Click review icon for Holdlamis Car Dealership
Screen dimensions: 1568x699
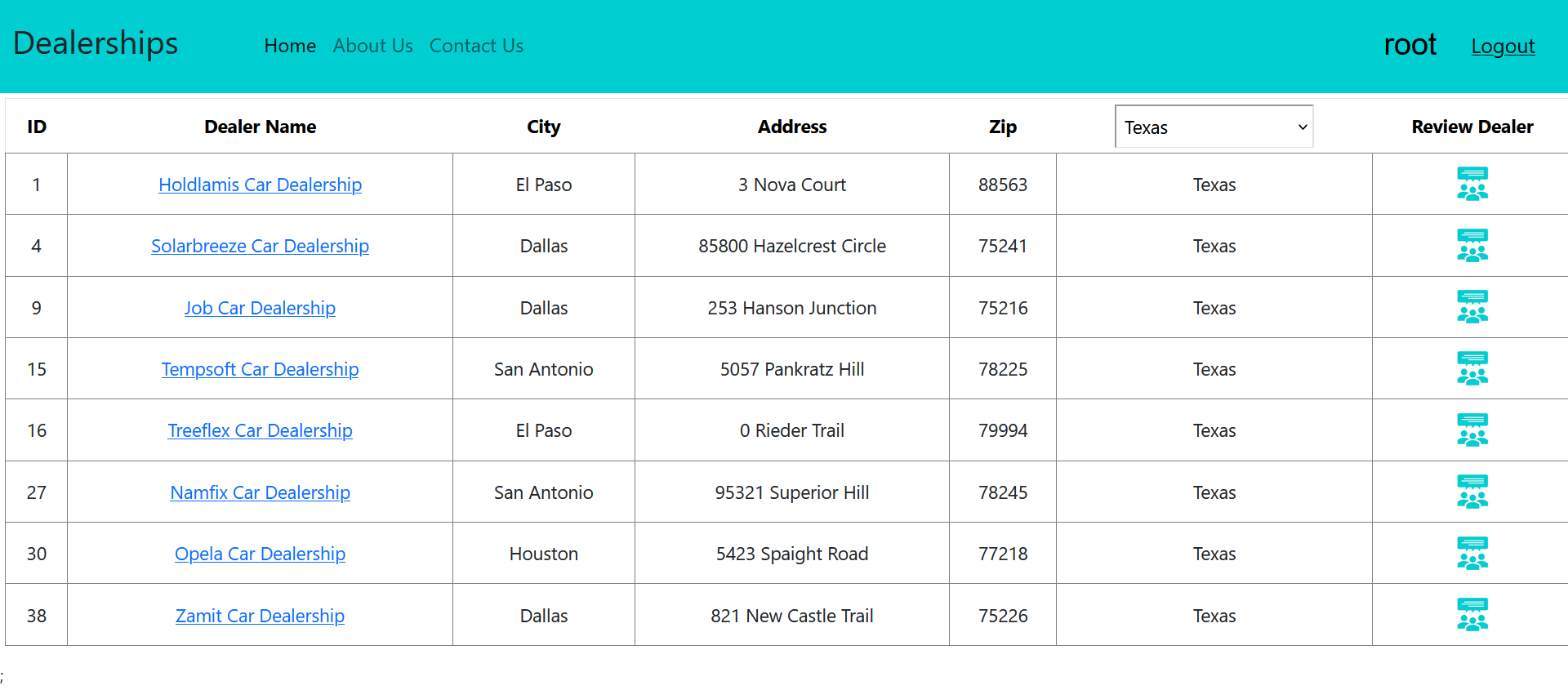pos(1472,184)
